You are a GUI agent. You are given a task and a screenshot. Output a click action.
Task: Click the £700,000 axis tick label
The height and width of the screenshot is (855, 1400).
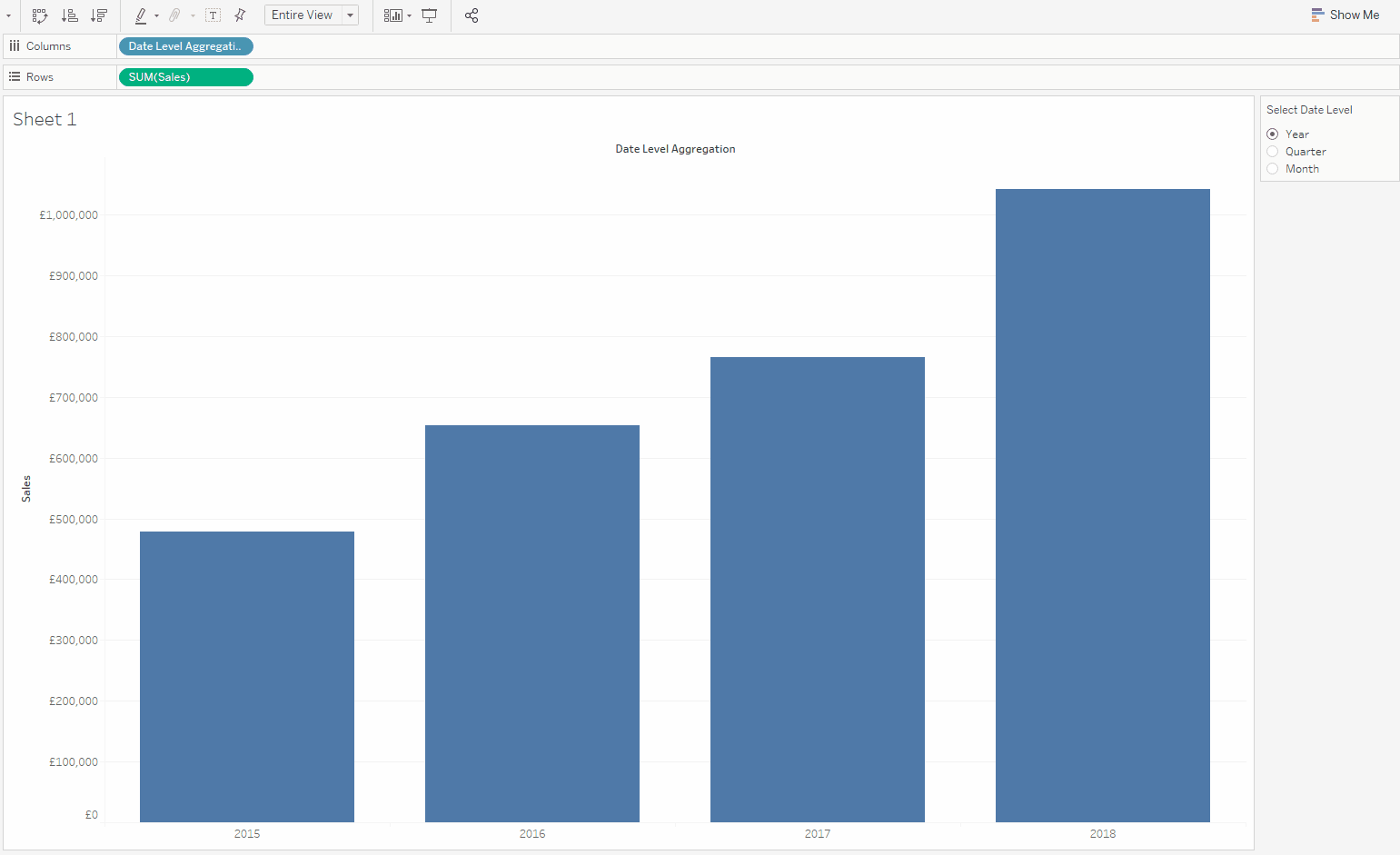[x=74, y=398]
